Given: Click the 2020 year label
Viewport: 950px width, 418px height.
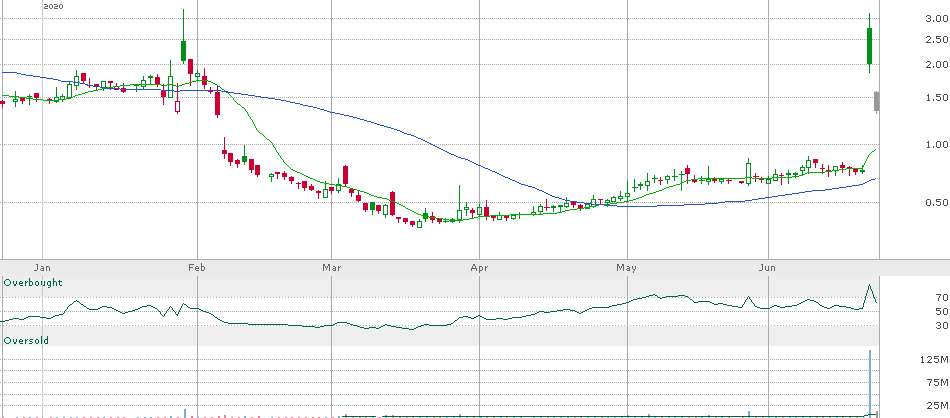Looking at the screenshot, I should [x=53, y=6].
